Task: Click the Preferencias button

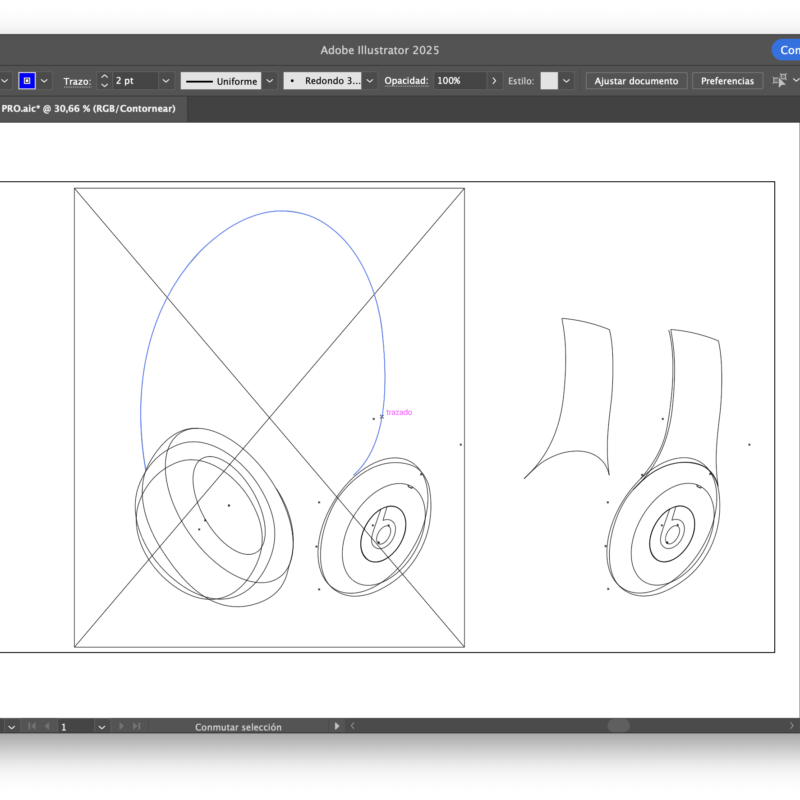Action: [x=727, y=81]
